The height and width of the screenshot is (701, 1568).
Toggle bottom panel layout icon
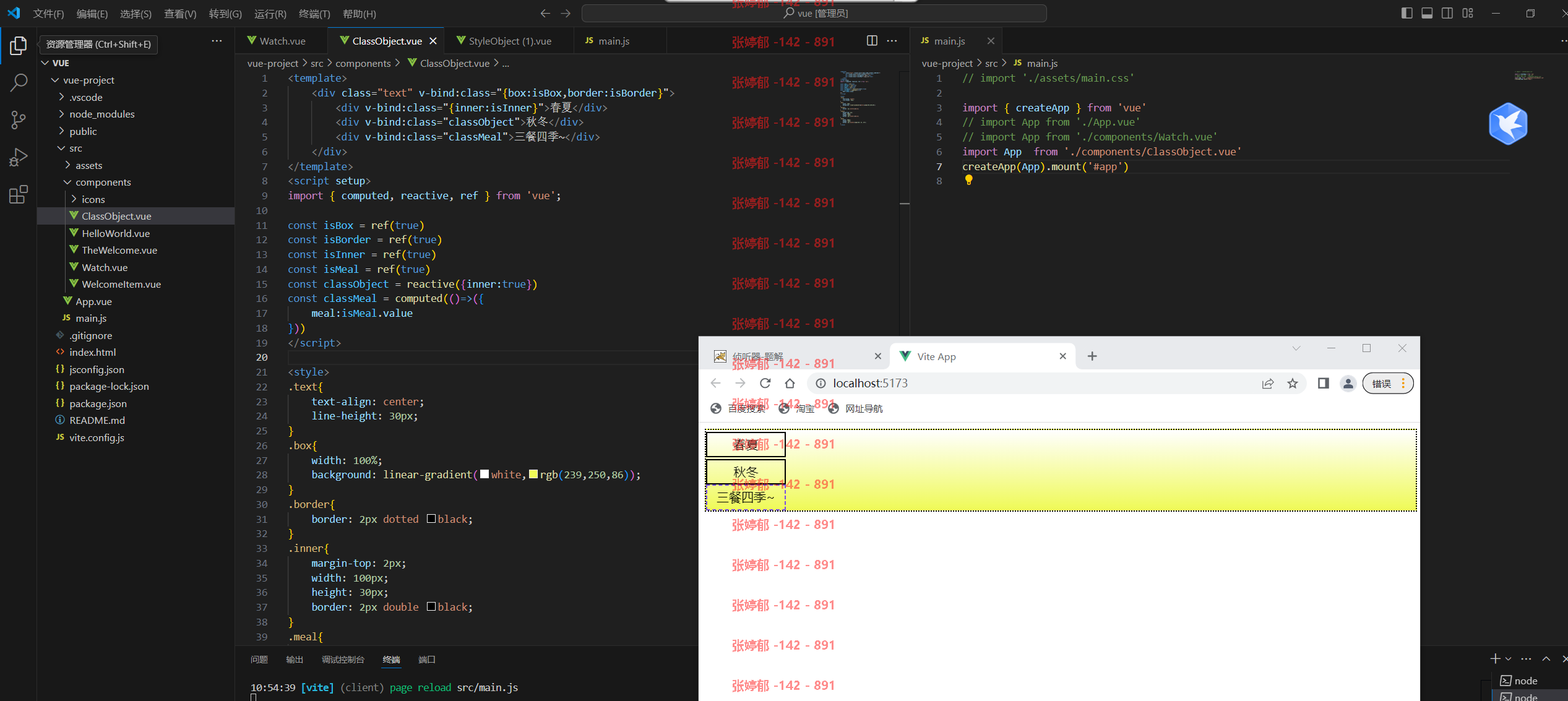[1427, 13]
